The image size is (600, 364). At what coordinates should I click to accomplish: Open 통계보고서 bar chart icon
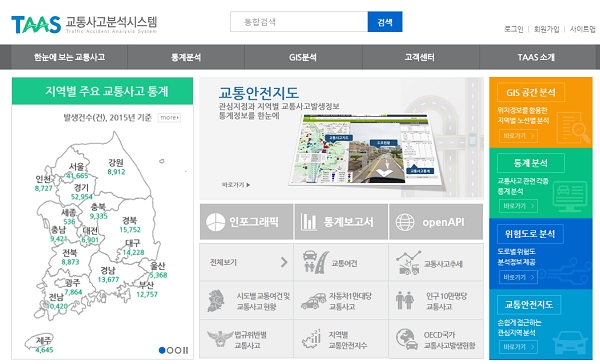tap(308, 222)
